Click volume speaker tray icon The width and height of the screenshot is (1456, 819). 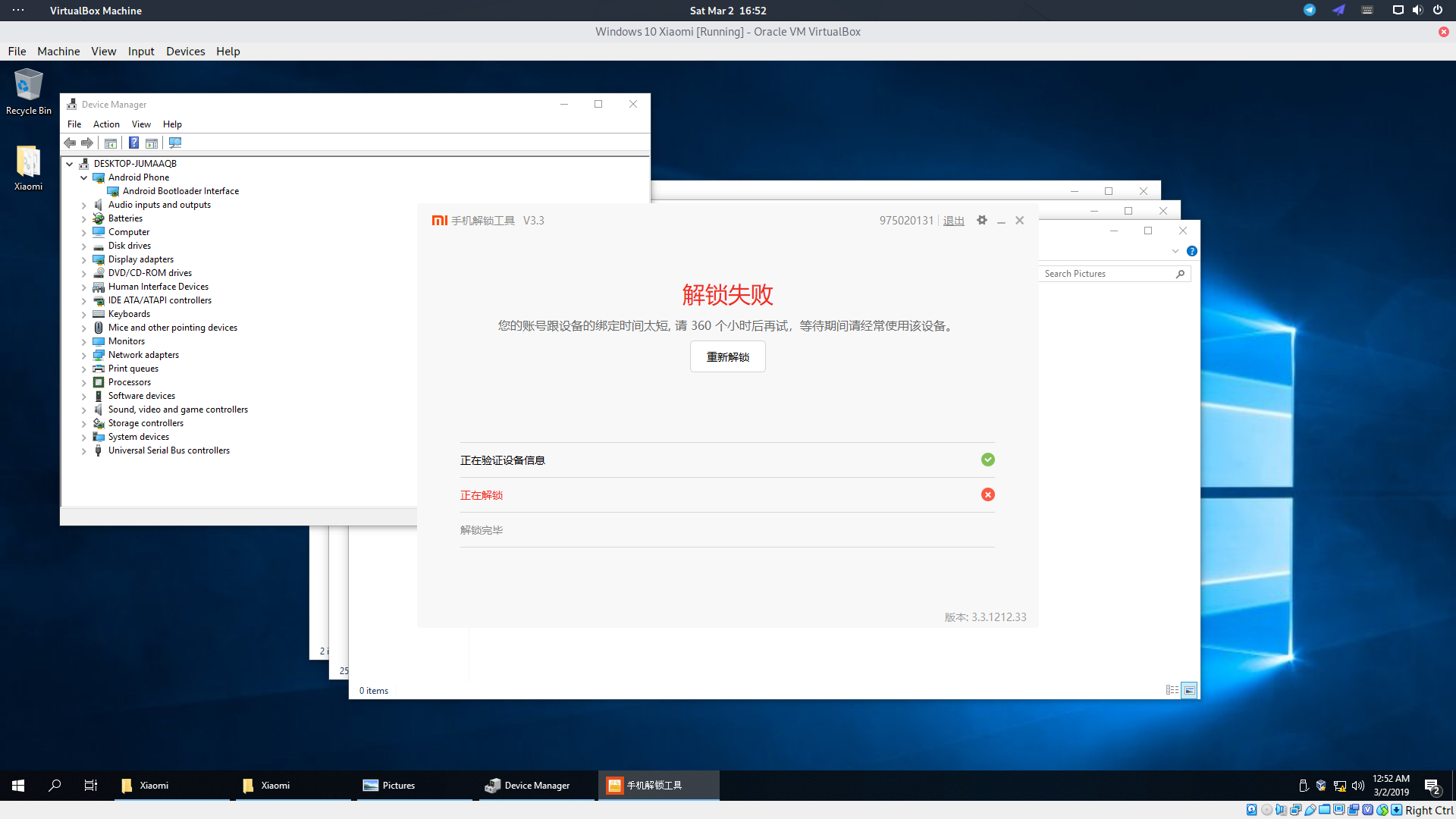(x=1358, y=786)
